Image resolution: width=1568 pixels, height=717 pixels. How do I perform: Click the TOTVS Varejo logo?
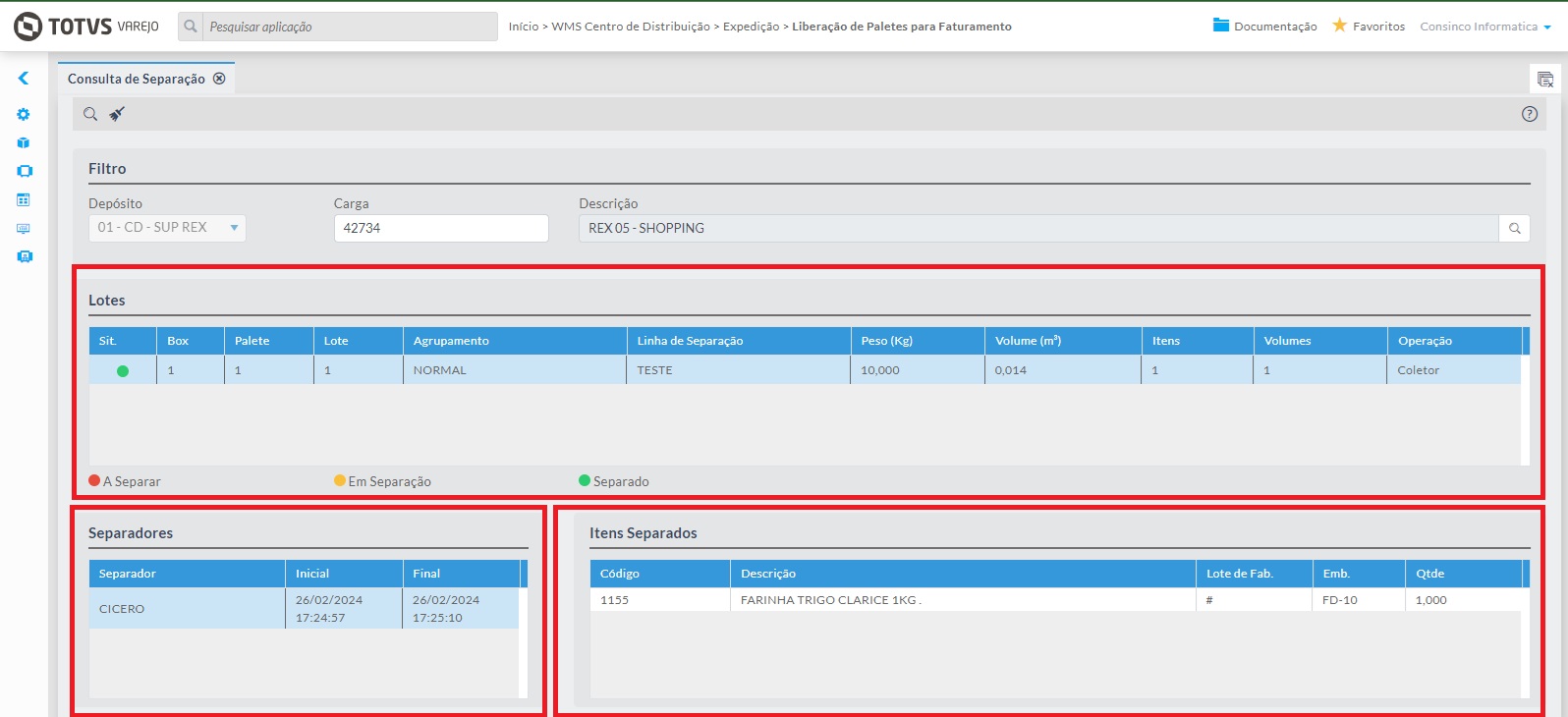86,27
